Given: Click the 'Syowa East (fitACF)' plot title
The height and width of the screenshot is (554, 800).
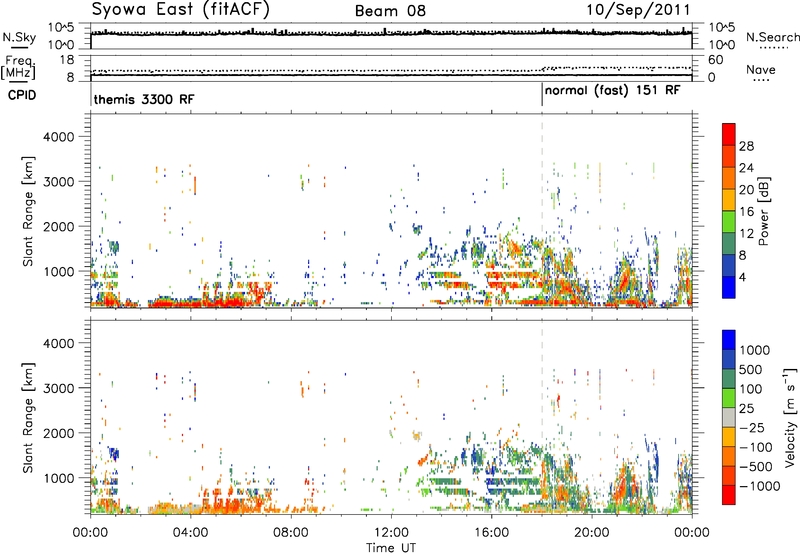Looking at the screenshot, I should (x=181, y=9).
